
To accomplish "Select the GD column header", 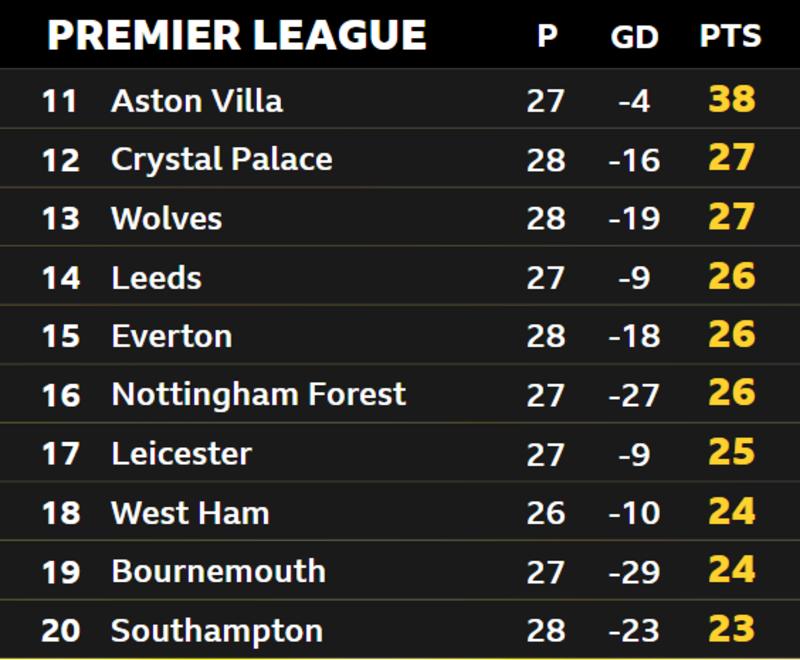I will pos(634,37).
